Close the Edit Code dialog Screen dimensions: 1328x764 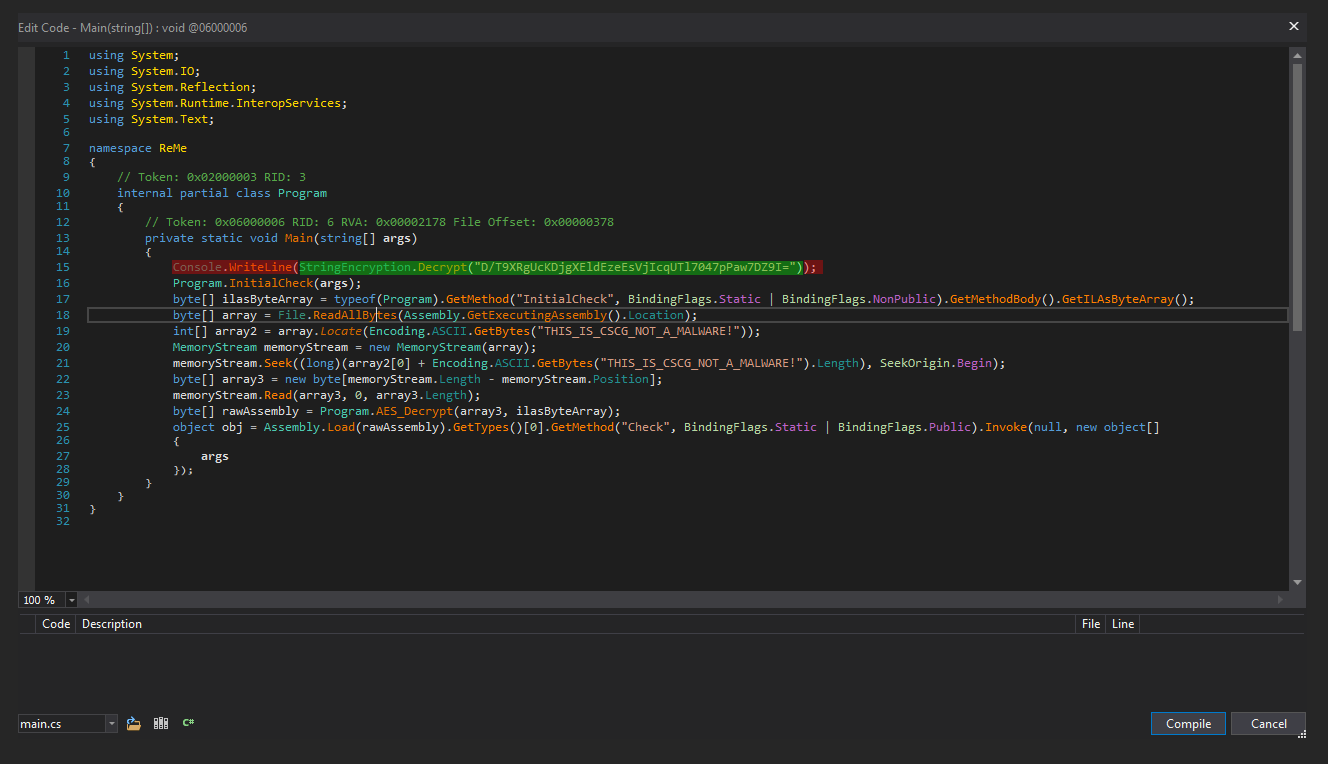[1293, 27]
